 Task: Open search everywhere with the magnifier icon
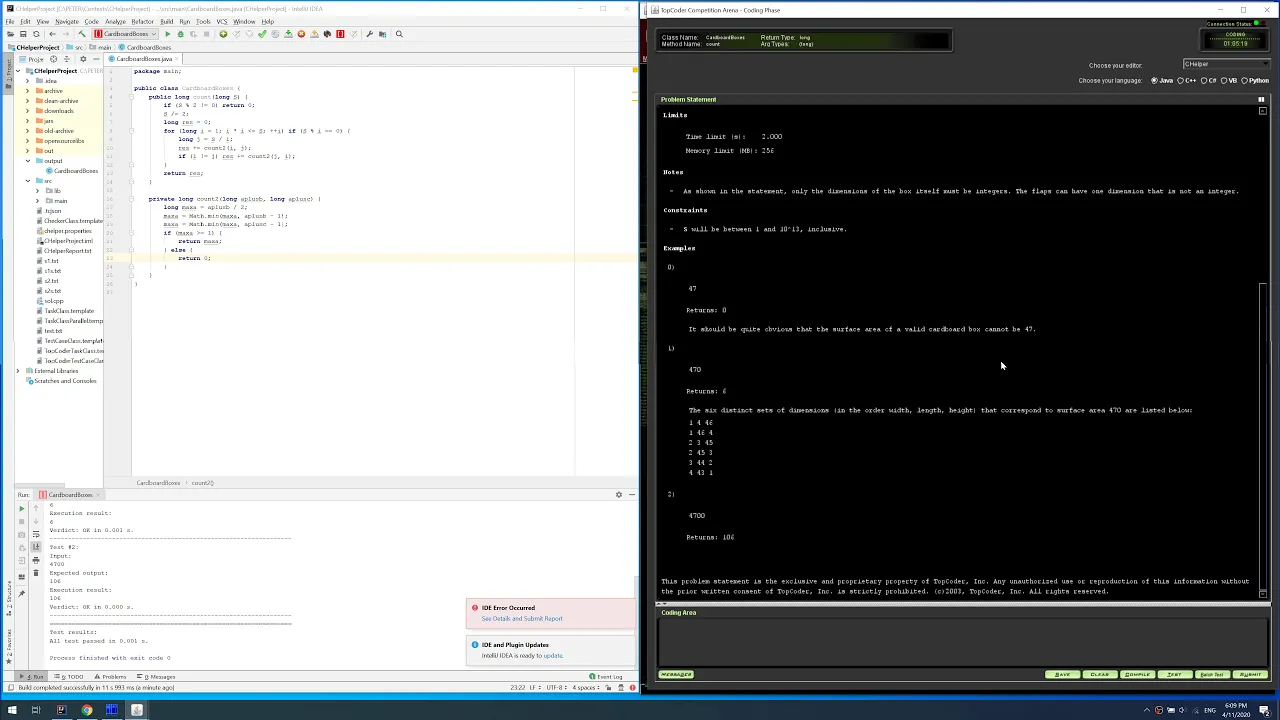(399, 34)
